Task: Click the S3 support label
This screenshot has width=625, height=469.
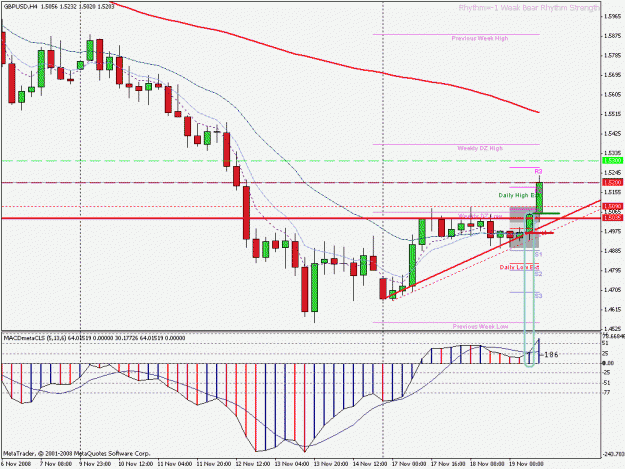Action: tap(538, 296)
